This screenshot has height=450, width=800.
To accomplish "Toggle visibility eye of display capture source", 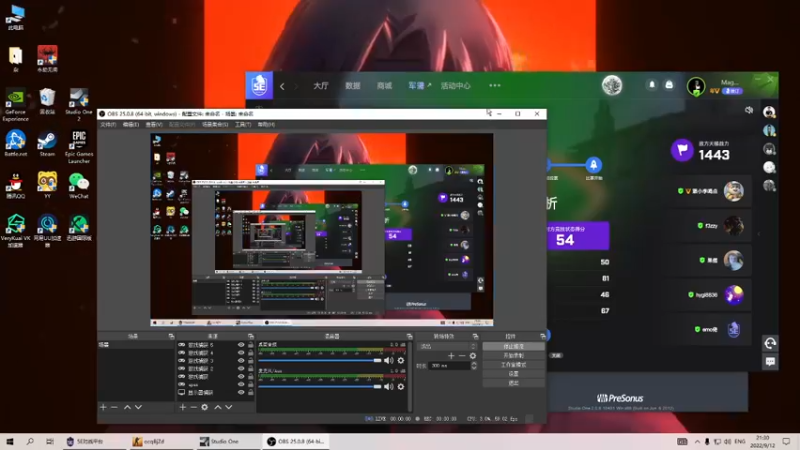I will click(241, 392).
